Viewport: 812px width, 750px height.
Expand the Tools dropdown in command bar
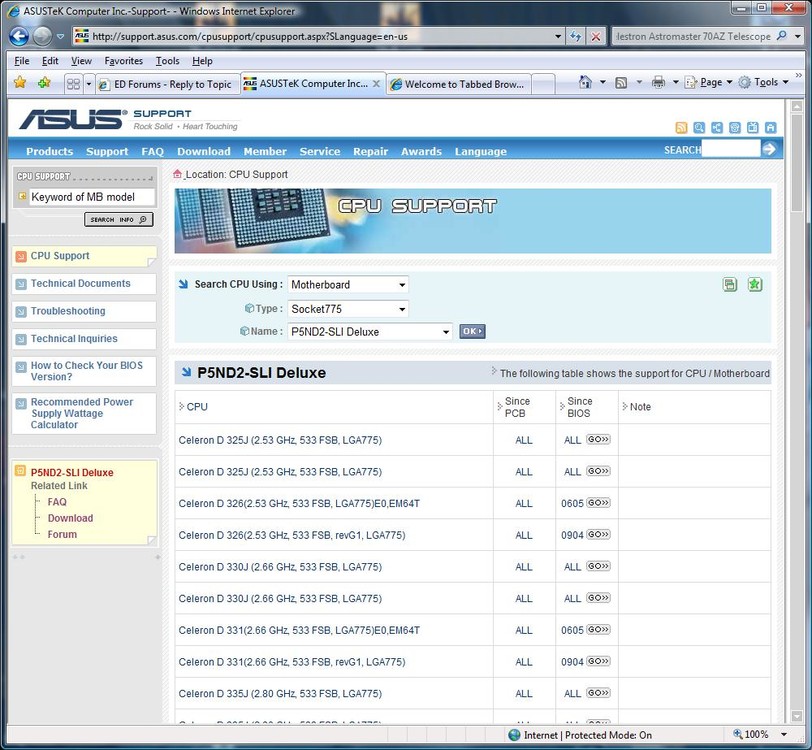click(785, 82)
